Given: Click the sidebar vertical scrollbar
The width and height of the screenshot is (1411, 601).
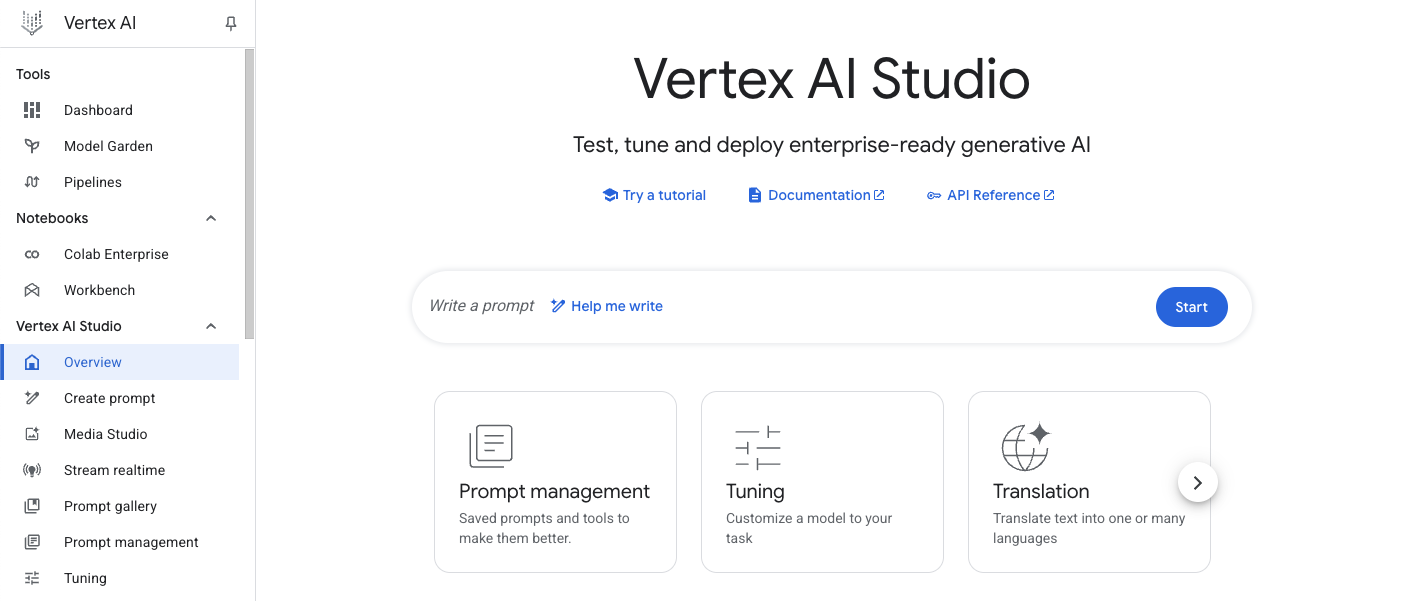Looking at the screenshot, I should click(249, 193).
